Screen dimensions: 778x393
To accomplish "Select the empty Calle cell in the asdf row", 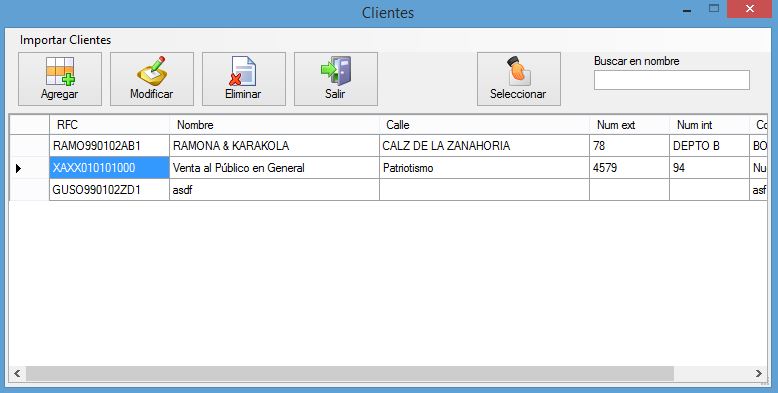I will 484,190.
